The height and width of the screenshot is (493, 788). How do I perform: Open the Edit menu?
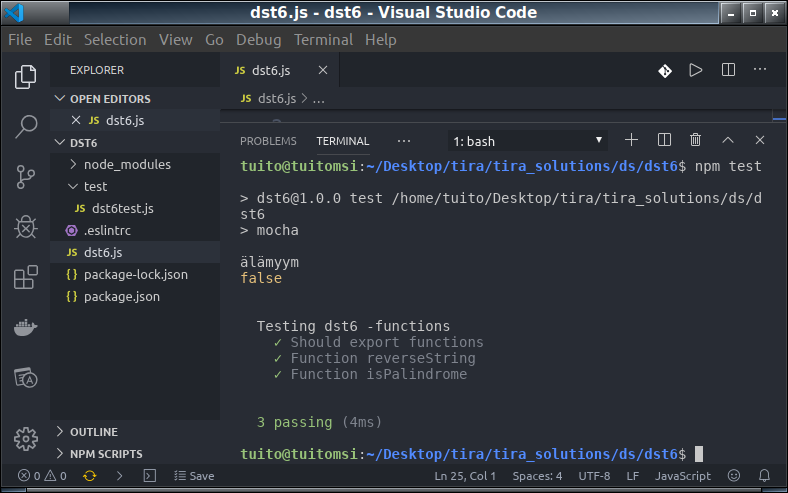[58, 40]
